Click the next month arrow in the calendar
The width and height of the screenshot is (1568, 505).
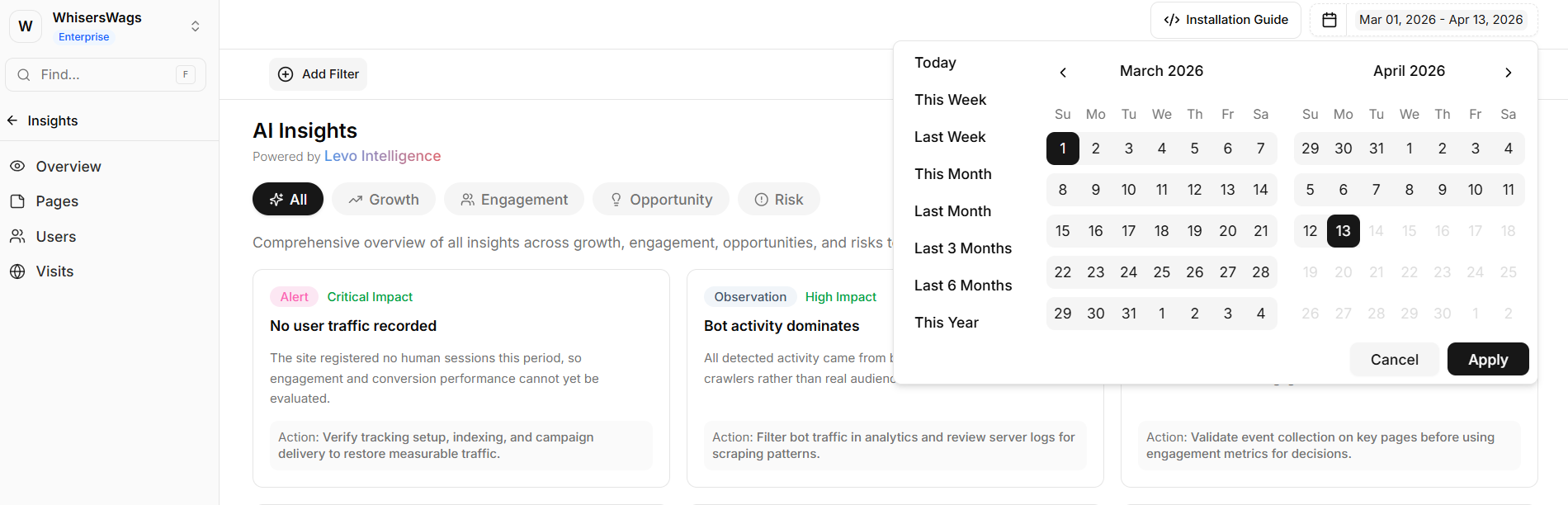click(x=1508, y=73)
